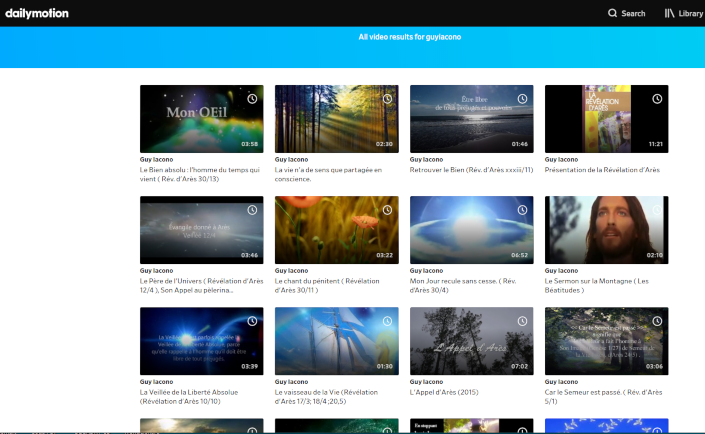Click Watch Later clock on La Veillée de la Liberté video
Viewport: 705px width, 434px height.
[x=252, y=321]
